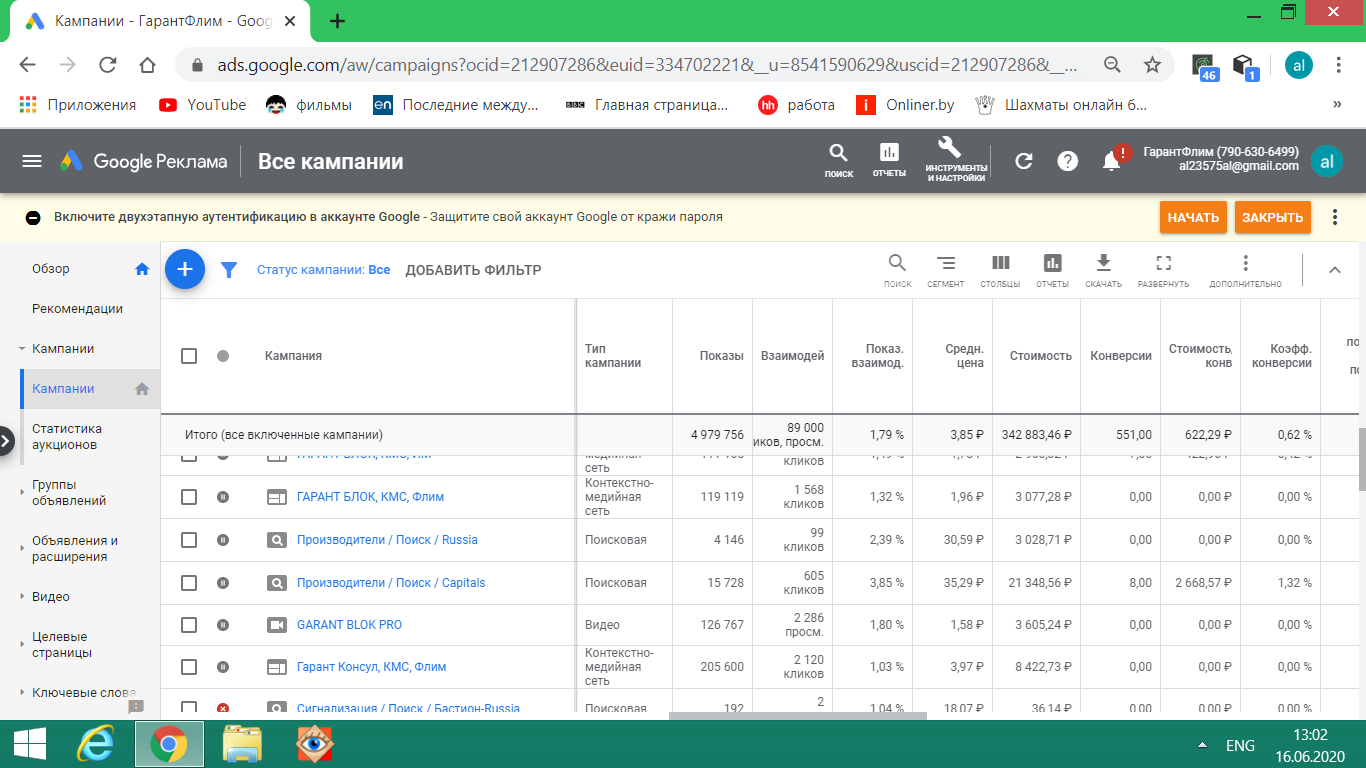
Task: Click the Обзор home icon
Action: 142,269
